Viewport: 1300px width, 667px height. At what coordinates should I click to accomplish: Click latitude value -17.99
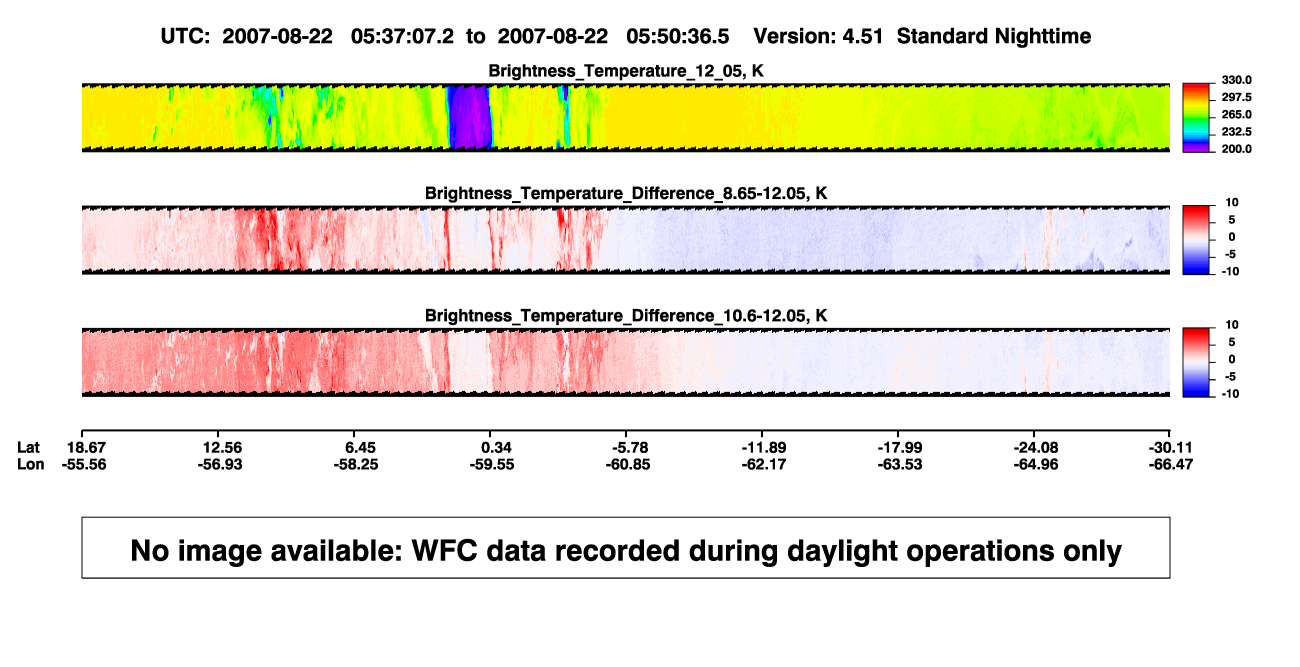point(898,446)
